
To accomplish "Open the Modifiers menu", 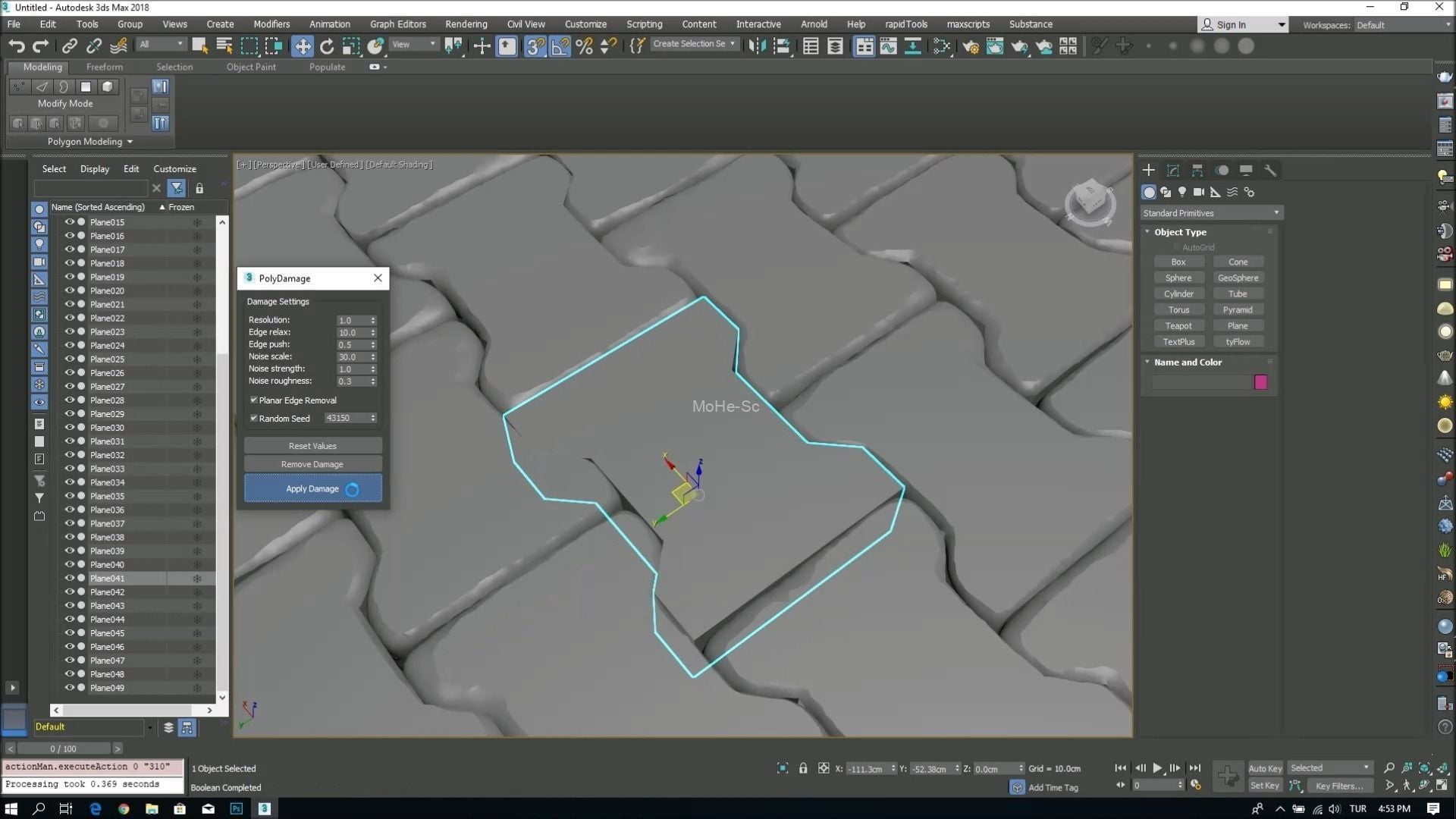I will pos(271,24).
